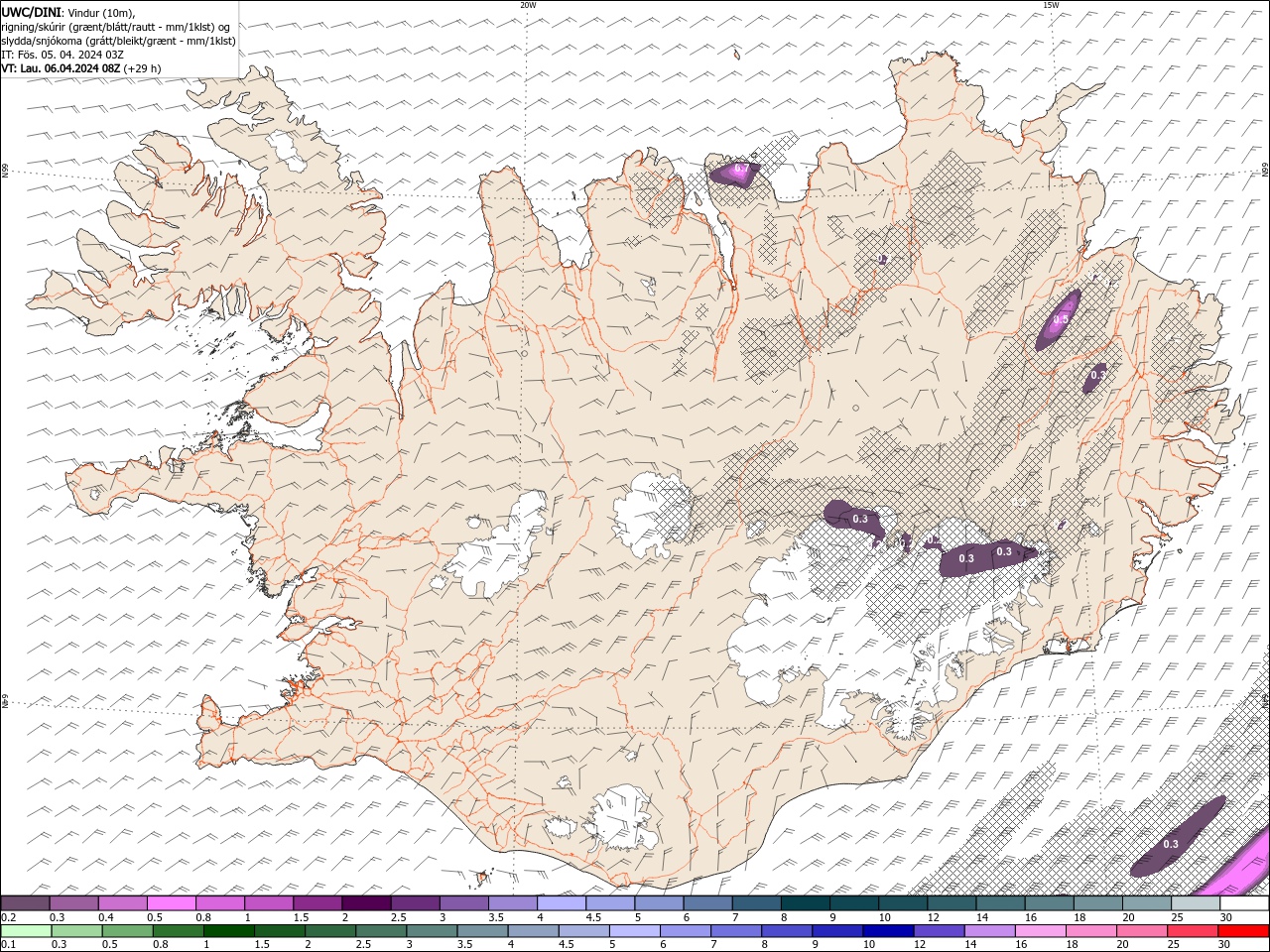Click the init time 'IT: Fös. 05. 04. 2024 03Z'
Image resolution: width=1270 pixels, height=952 pixels.
(x=62, y=55)
